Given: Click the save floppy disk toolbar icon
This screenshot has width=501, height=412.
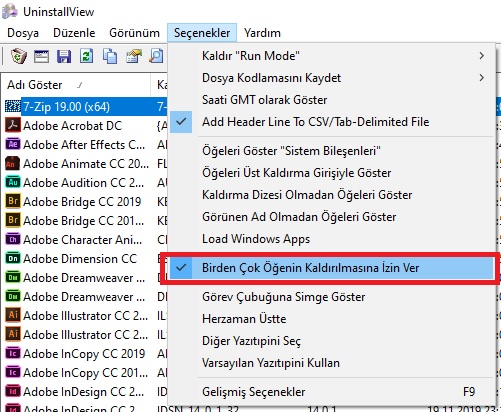Looking at the screenshot, I should [64, 56].
